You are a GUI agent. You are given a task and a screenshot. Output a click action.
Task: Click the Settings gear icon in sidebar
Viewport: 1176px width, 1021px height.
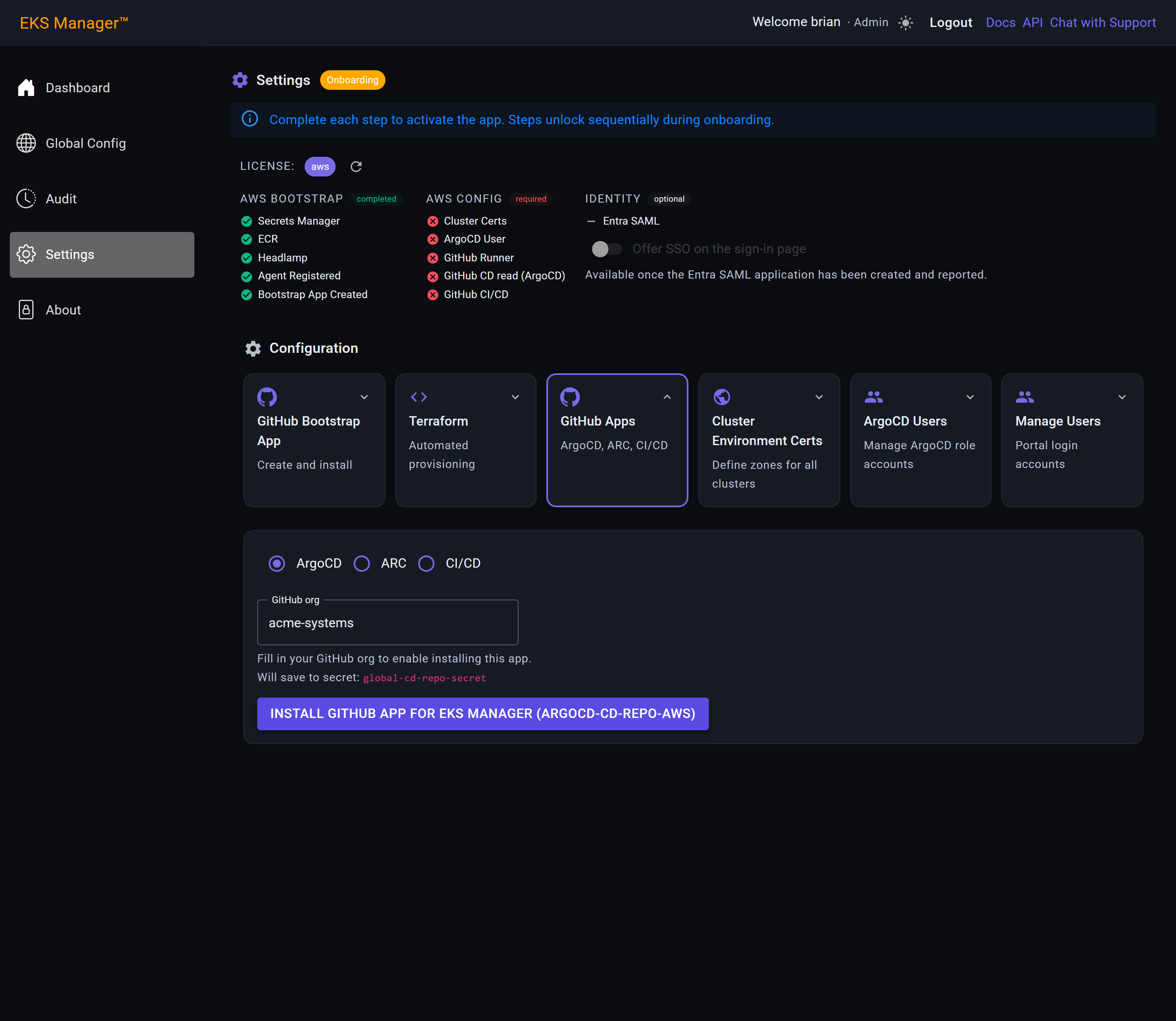coord(26,254)
